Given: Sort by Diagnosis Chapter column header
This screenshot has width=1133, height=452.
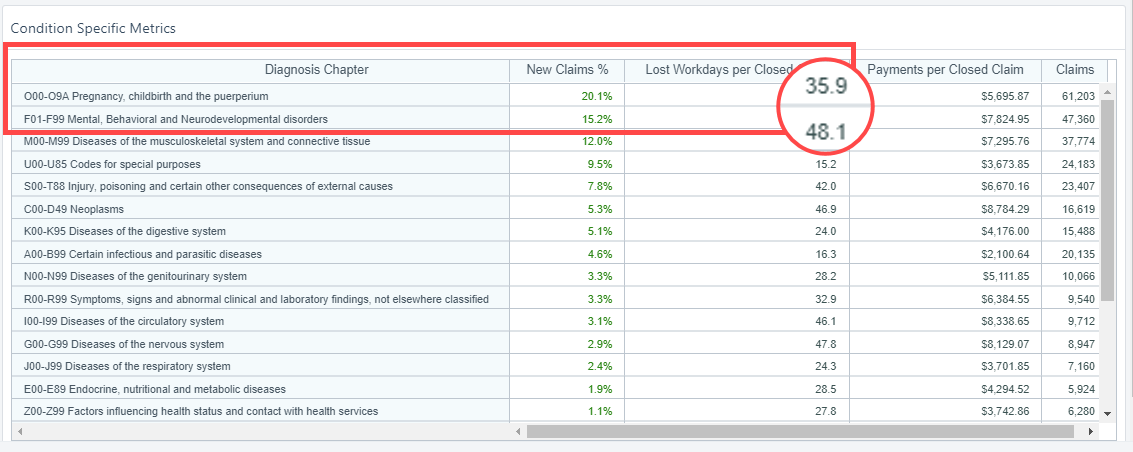Looking at the screenshot, I should click(x=316, y=70).
